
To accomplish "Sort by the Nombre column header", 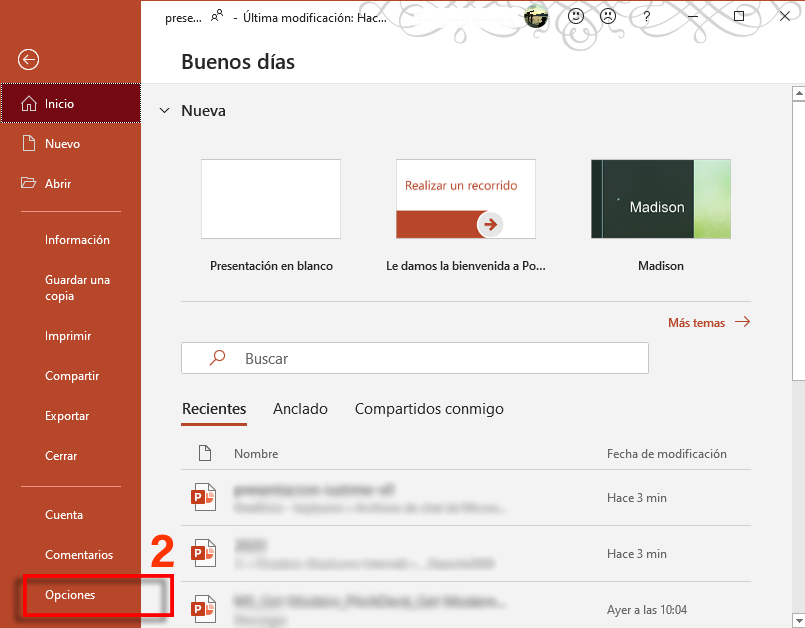I will pos(256,454).
